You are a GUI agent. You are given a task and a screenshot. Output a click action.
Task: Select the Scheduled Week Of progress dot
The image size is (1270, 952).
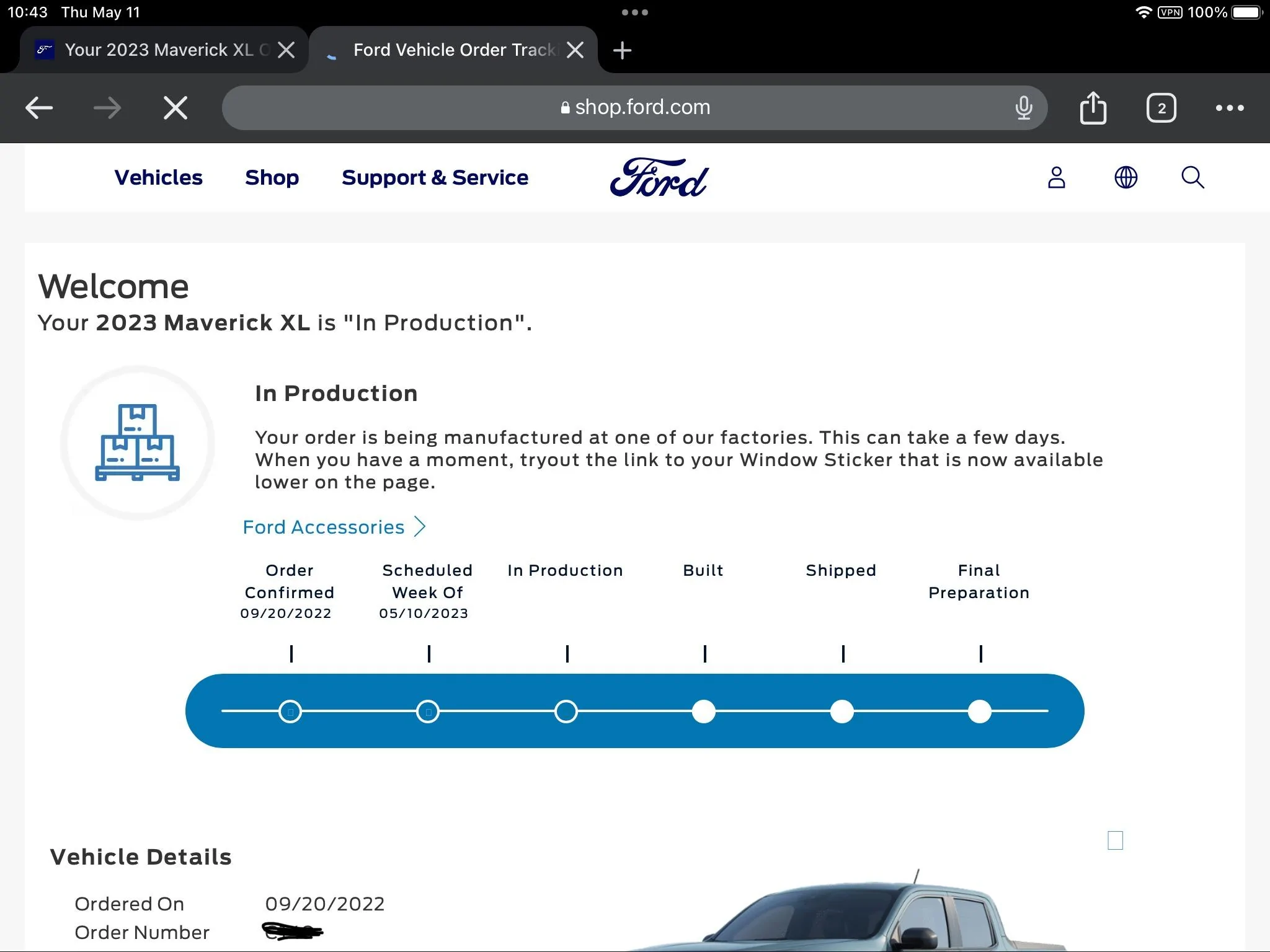point(428,712)
